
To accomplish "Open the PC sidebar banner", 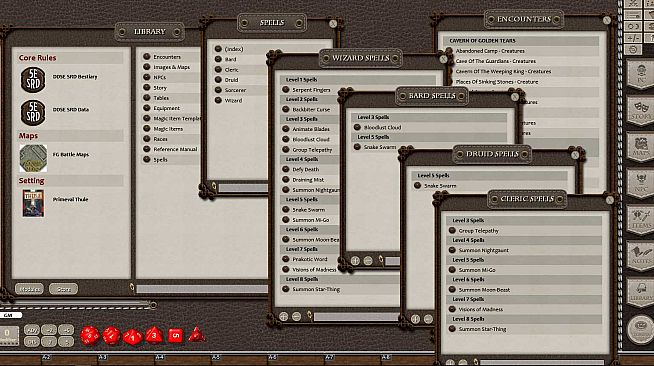I will click(x=641, y=74).
